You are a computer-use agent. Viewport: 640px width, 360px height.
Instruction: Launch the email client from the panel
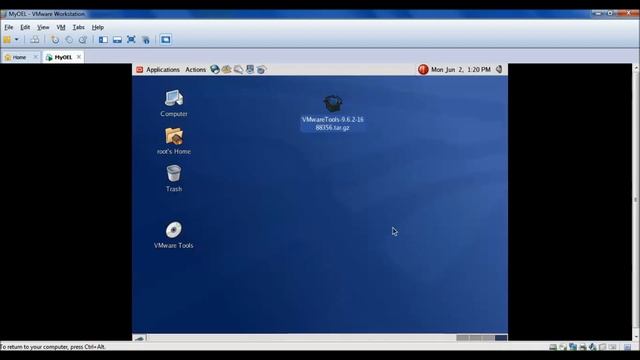227,69
